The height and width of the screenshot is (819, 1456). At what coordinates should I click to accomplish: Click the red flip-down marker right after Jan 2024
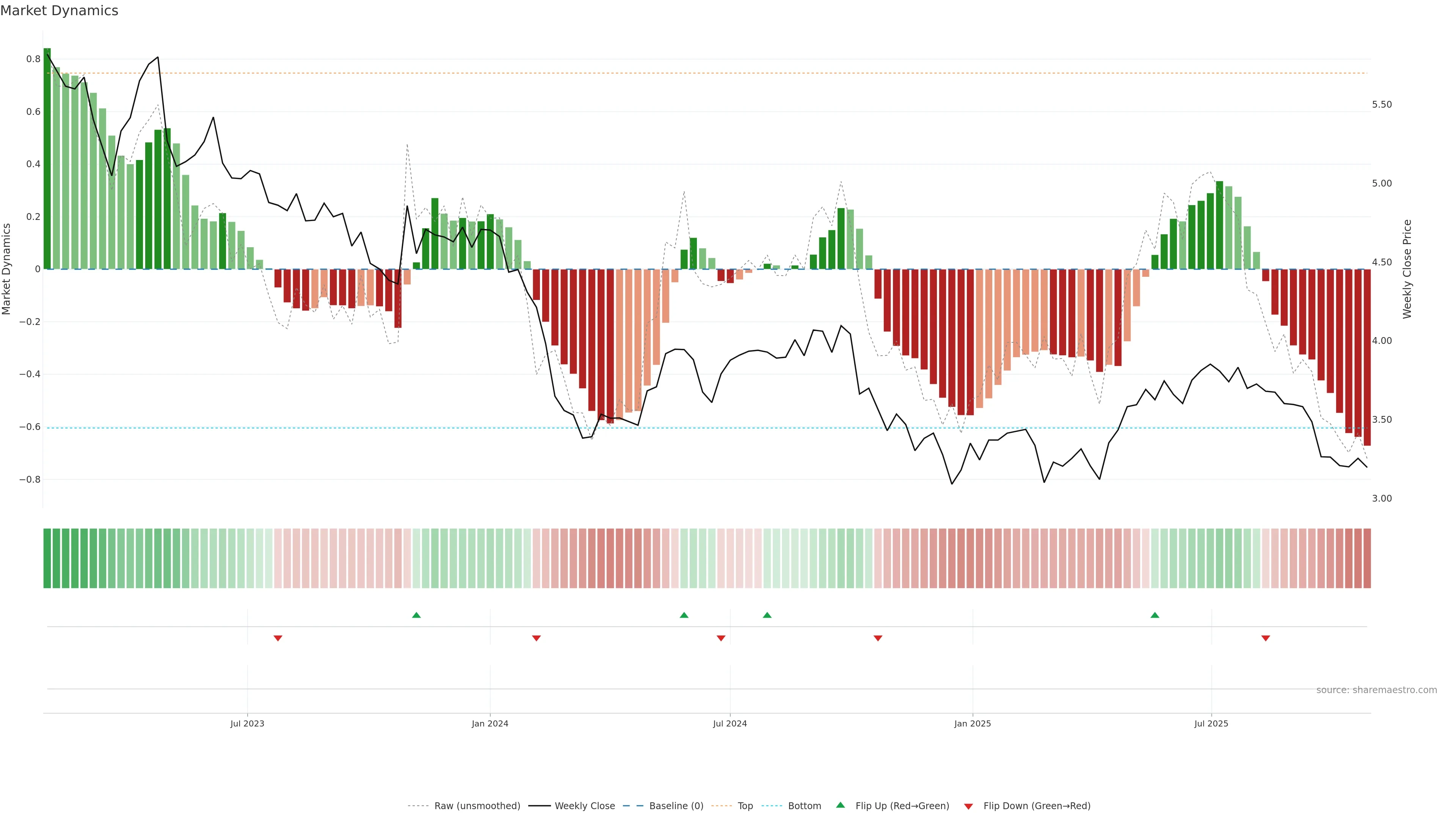click(537, 638)
